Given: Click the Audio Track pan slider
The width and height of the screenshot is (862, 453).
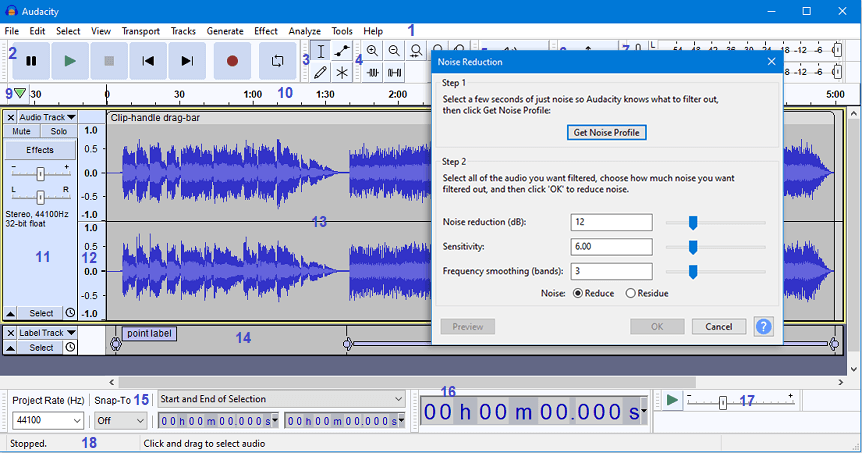Looking at the screenshot, I should point(40,197).
